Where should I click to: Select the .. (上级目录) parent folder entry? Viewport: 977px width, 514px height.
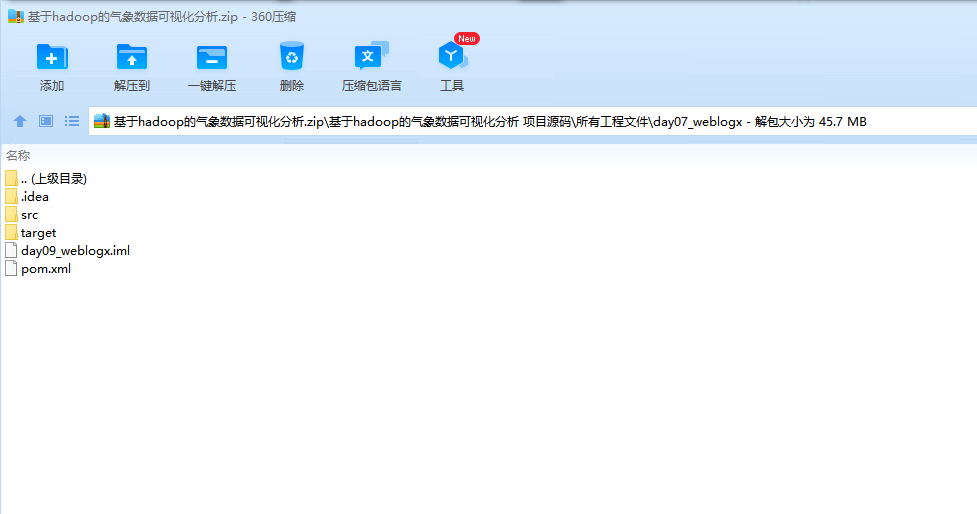46,179
